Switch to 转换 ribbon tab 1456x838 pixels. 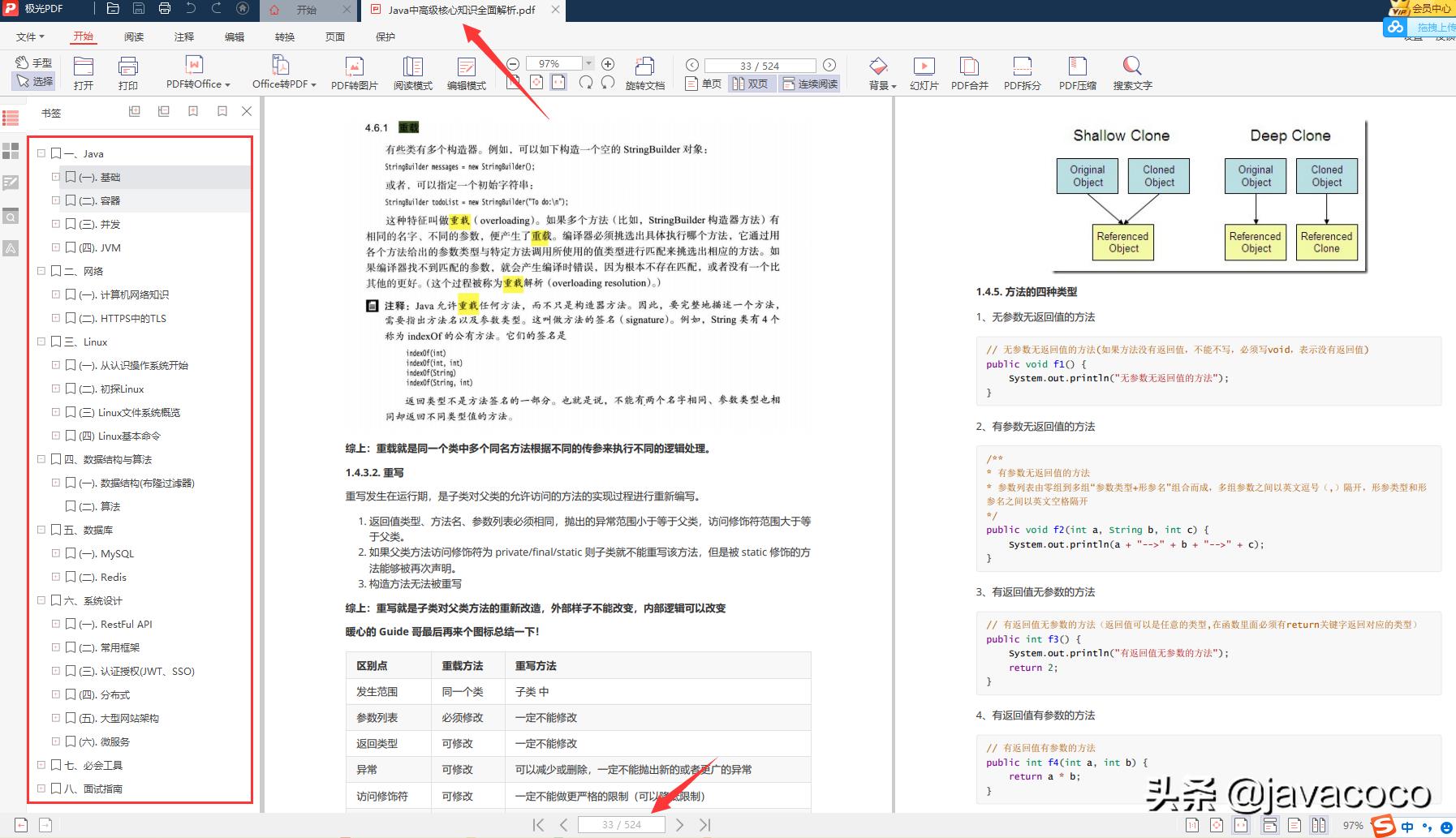(x=285, y=37)
